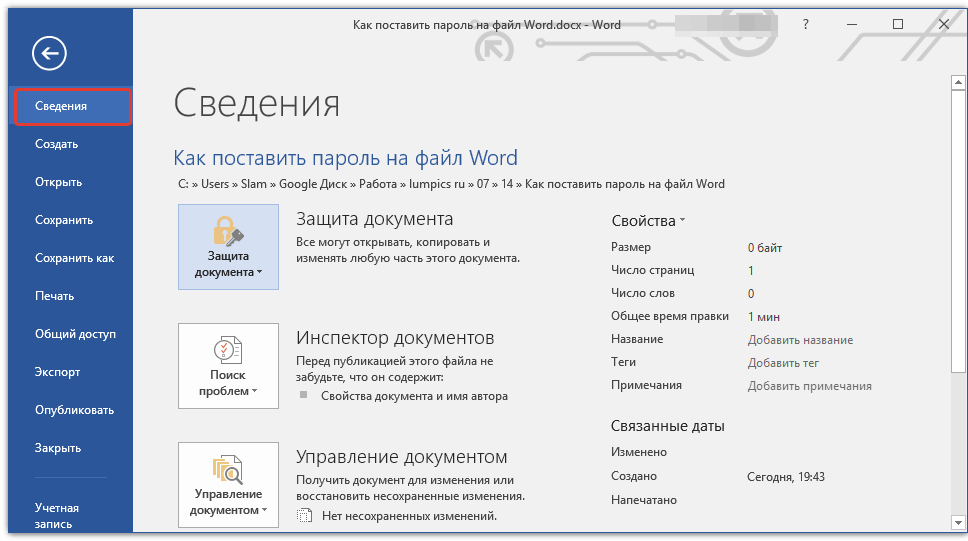Open the Управление документом dropdown button
Viewport: 968px width, 541px height.
click(x=228, y=502)
